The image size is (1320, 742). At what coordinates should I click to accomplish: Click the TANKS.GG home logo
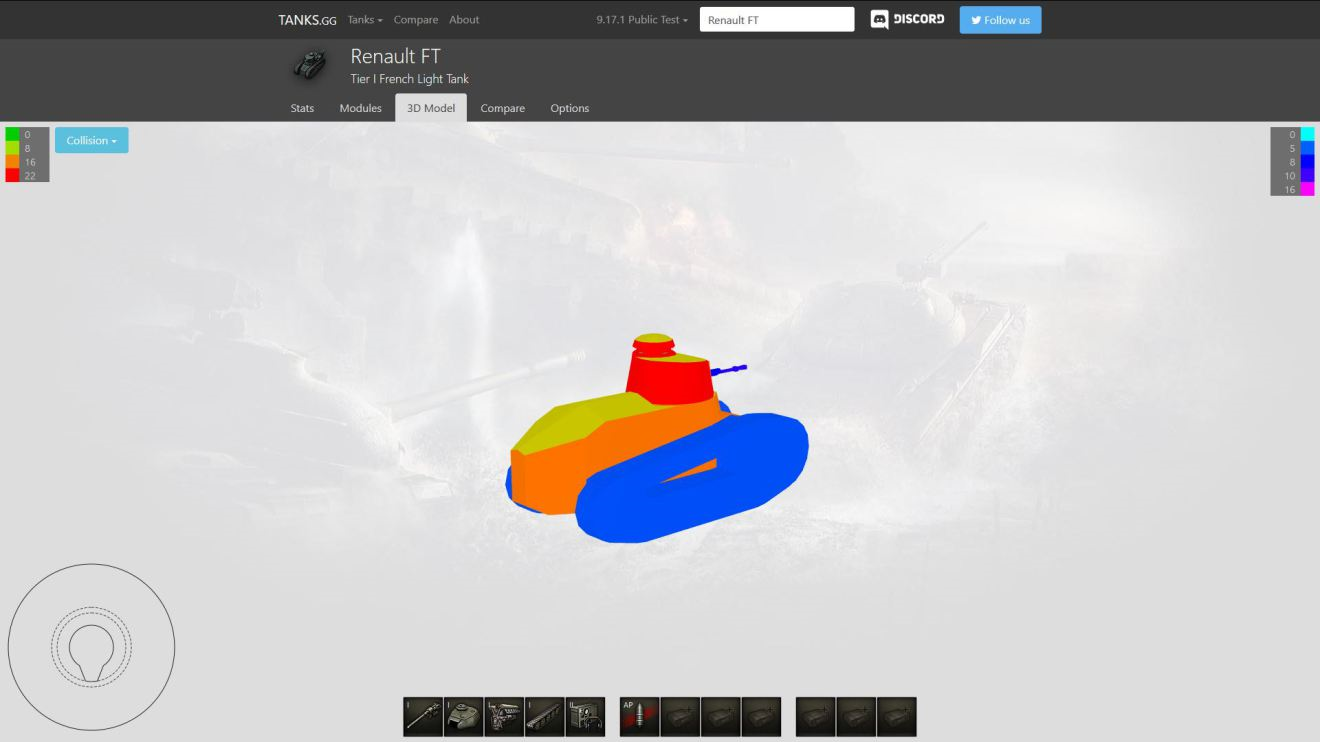[307, 20]
